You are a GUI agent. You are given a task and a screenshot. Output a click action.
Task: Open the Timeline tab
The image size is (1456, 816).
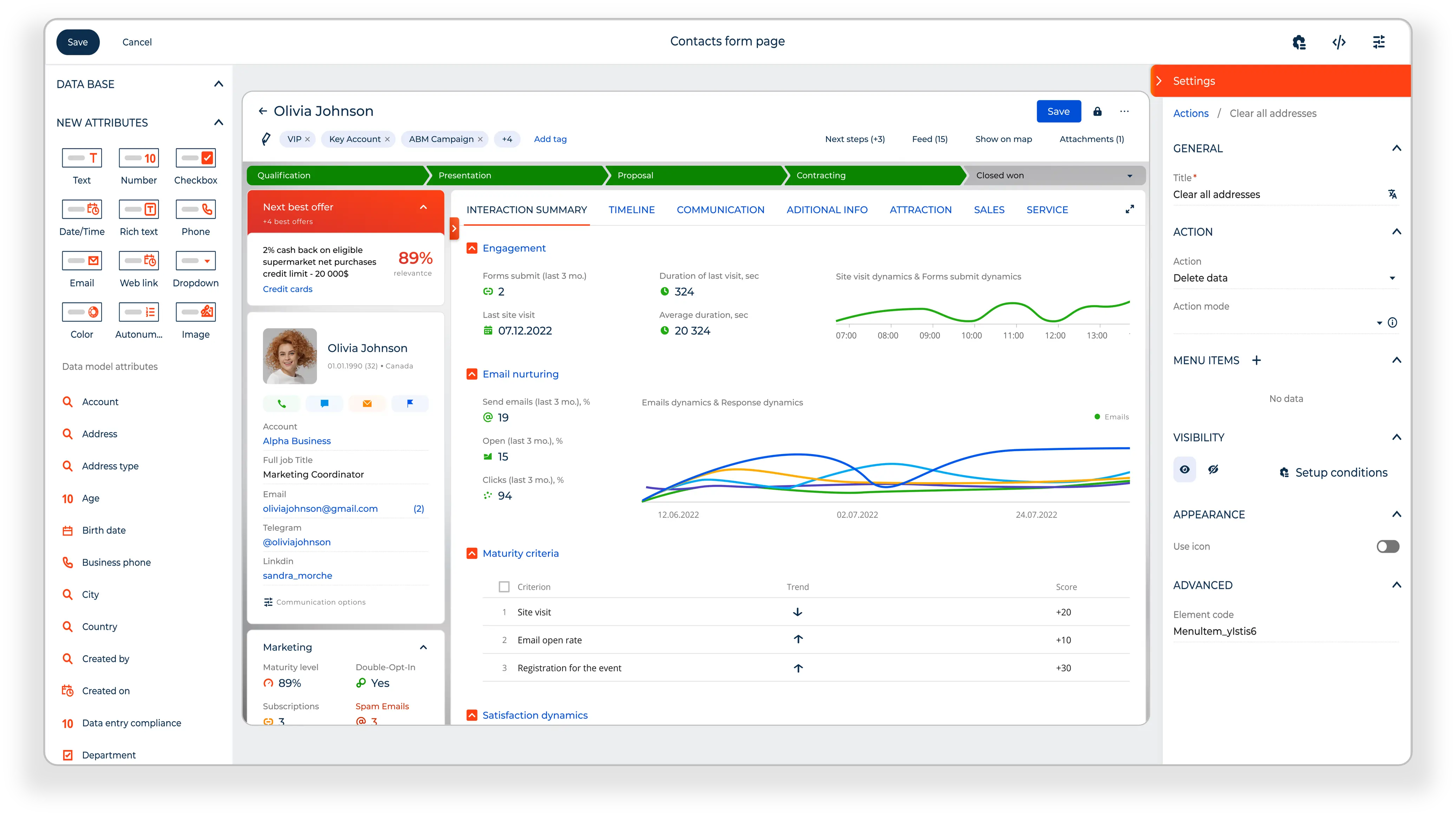click(631, 209)
